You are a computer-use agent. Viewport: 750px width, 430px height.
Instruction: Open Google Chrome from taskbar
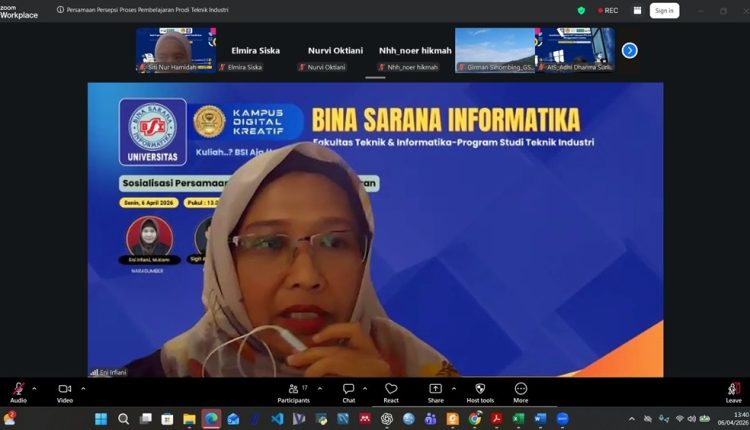tap(474, 419)
